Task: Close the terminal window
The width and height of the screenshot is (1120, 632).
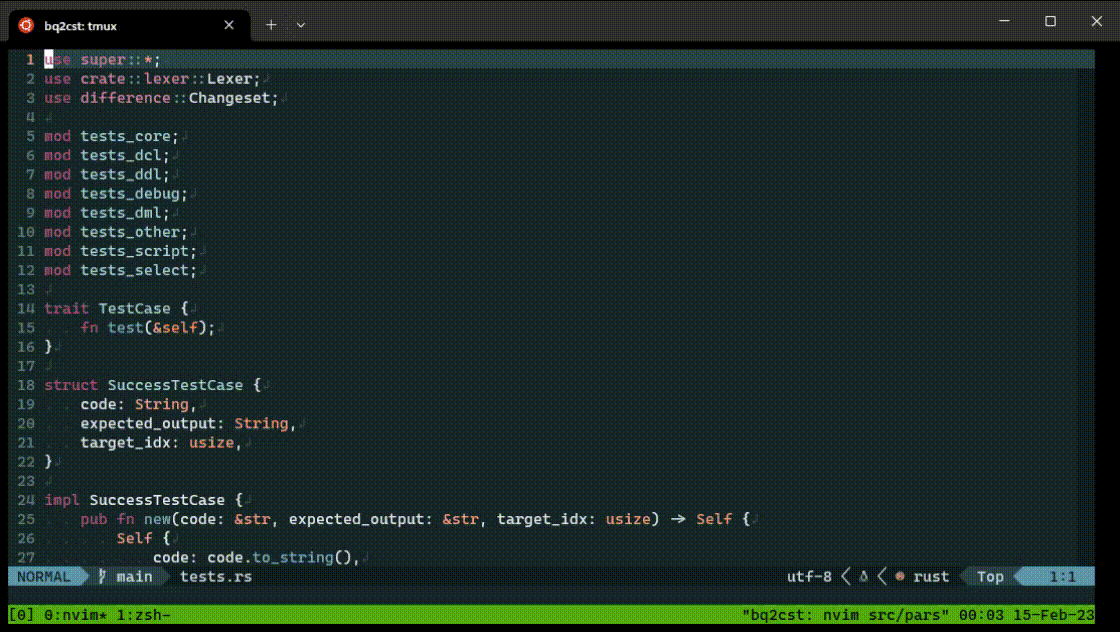Action: tap(1096, 21)
